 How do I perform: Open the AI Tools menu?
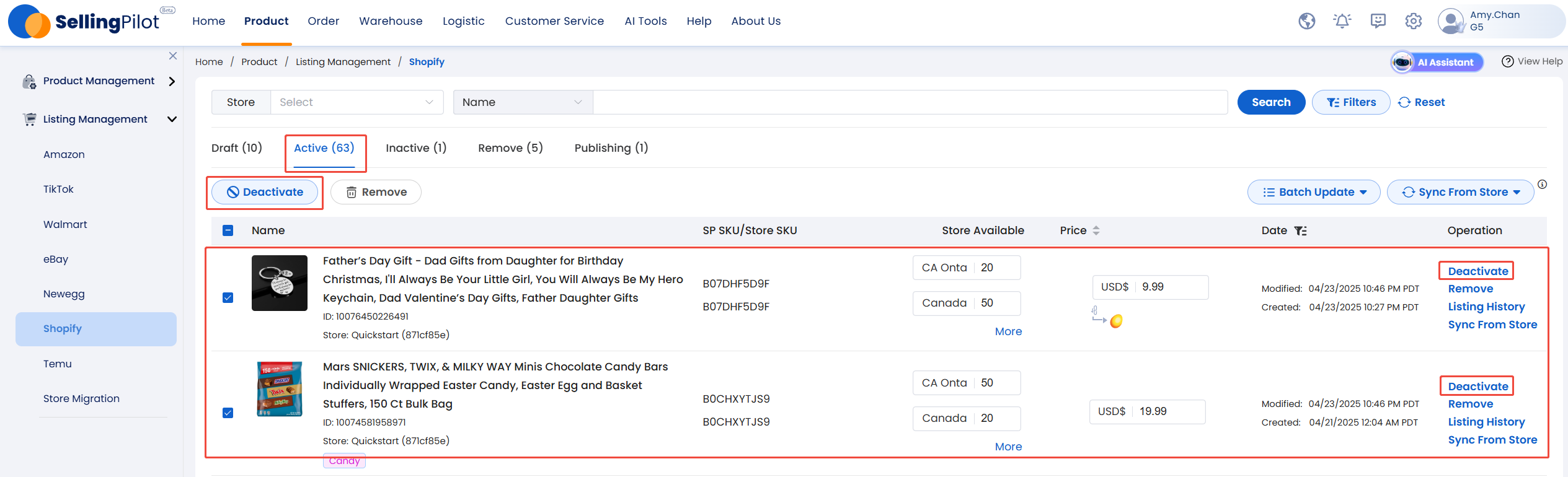(645, 21)
